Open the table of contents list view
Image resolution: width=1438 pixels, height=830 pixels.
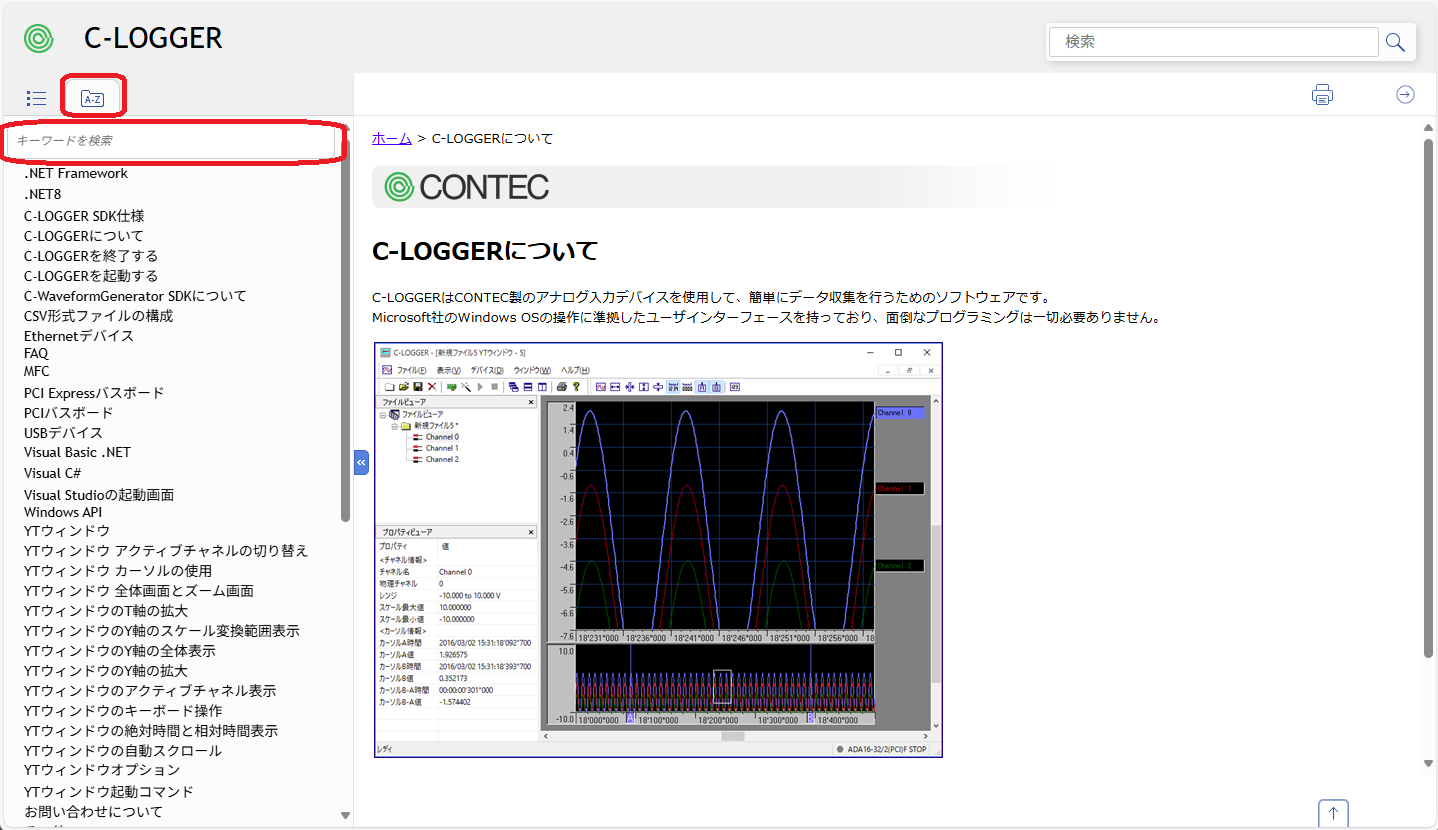[37, 98]
